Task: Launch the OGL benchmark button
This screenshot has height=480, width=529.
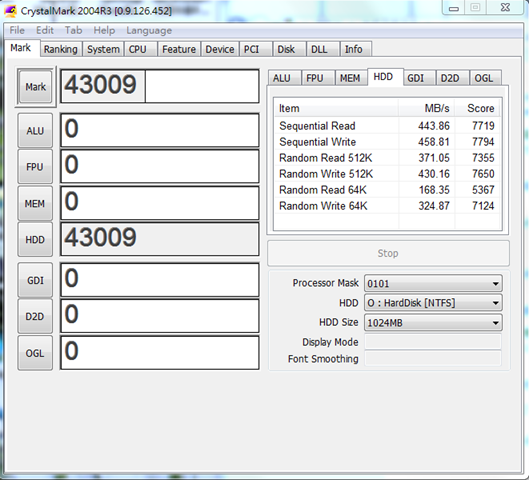Action: pyautogui.click(x=35, y=353)
